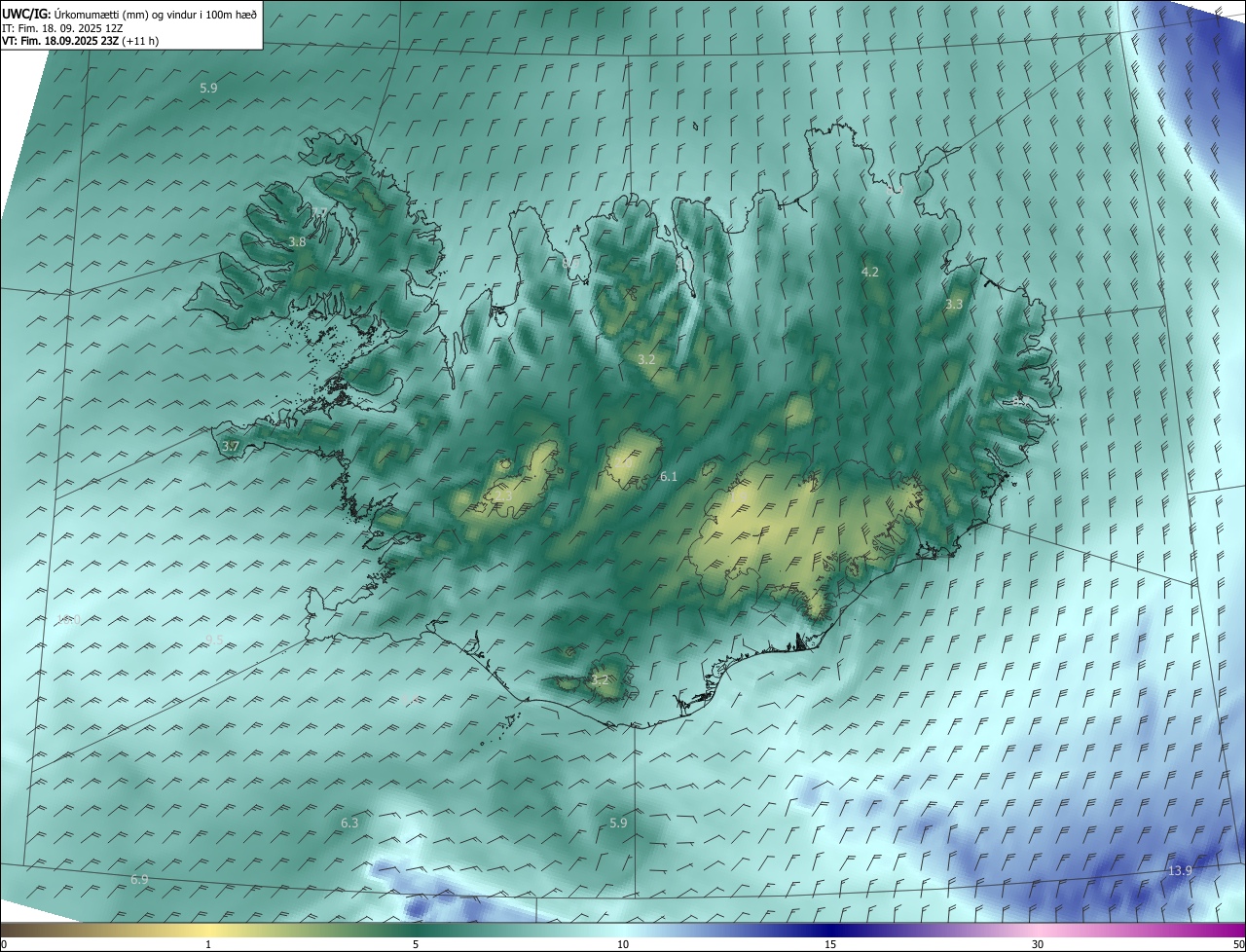The width and height of the screenshot is (1246, 952).
Task: Click the 'VT: Fim. 18.09.2025 23Z (+11 h)' line
Action: tap(81, 41)
